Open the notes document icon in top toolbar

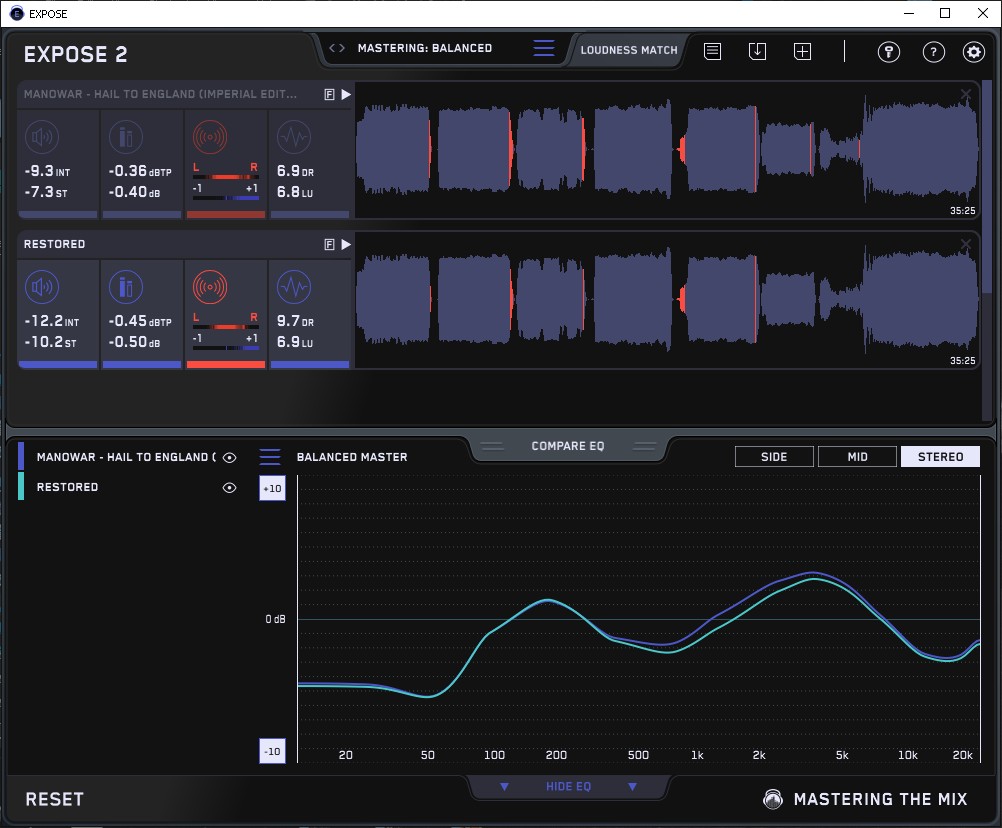pyautogui.click(x=712, y=51)
